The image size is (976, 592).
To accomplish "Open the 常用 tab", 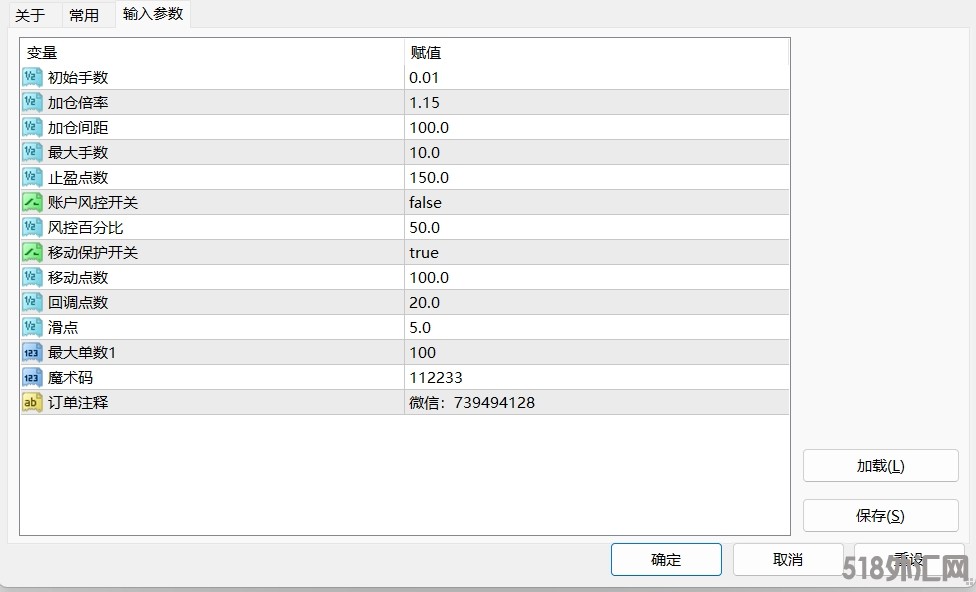I will click(x=84, y=15).
